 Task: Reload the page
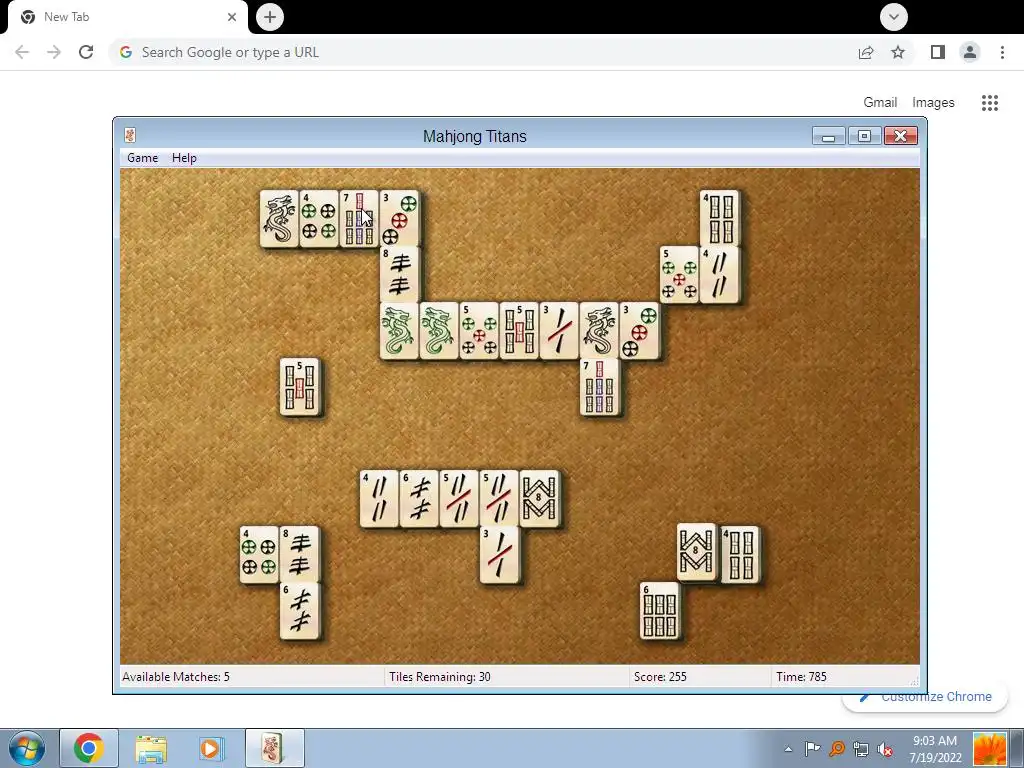(86, 52)
